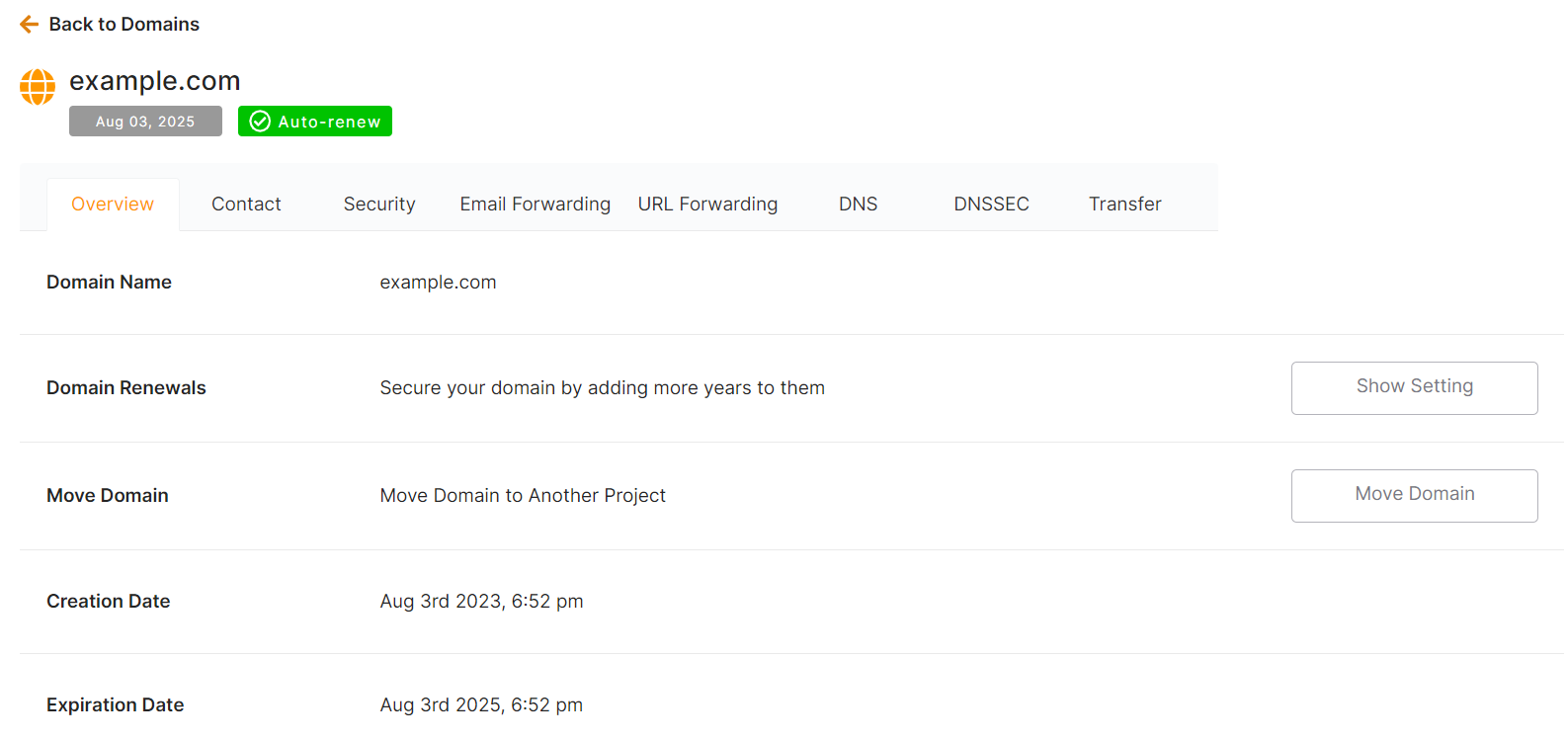Click the example.com value in the Domain Name row
Image resolution: width=1568 pixels, height=741 pixels.
click(438, 283)
